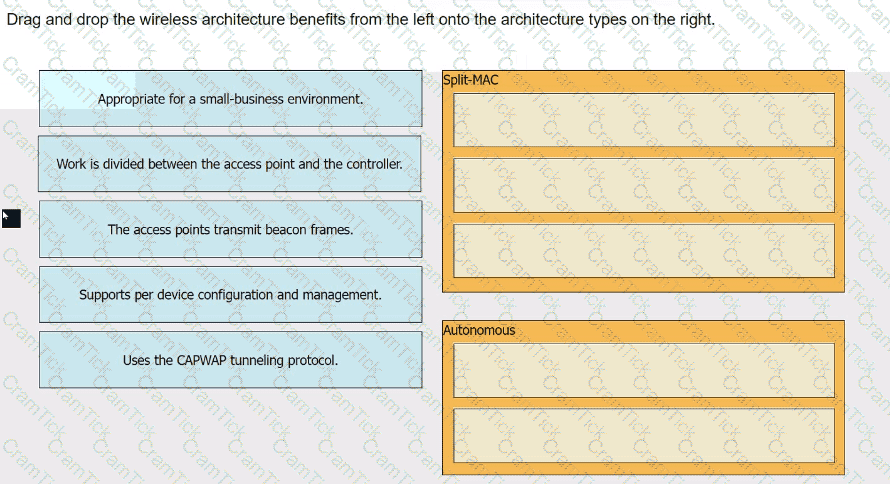Viewport: 890px width, 484px height.
Task: Click the second Autonomous drop slot
Action: click(644, 435)
